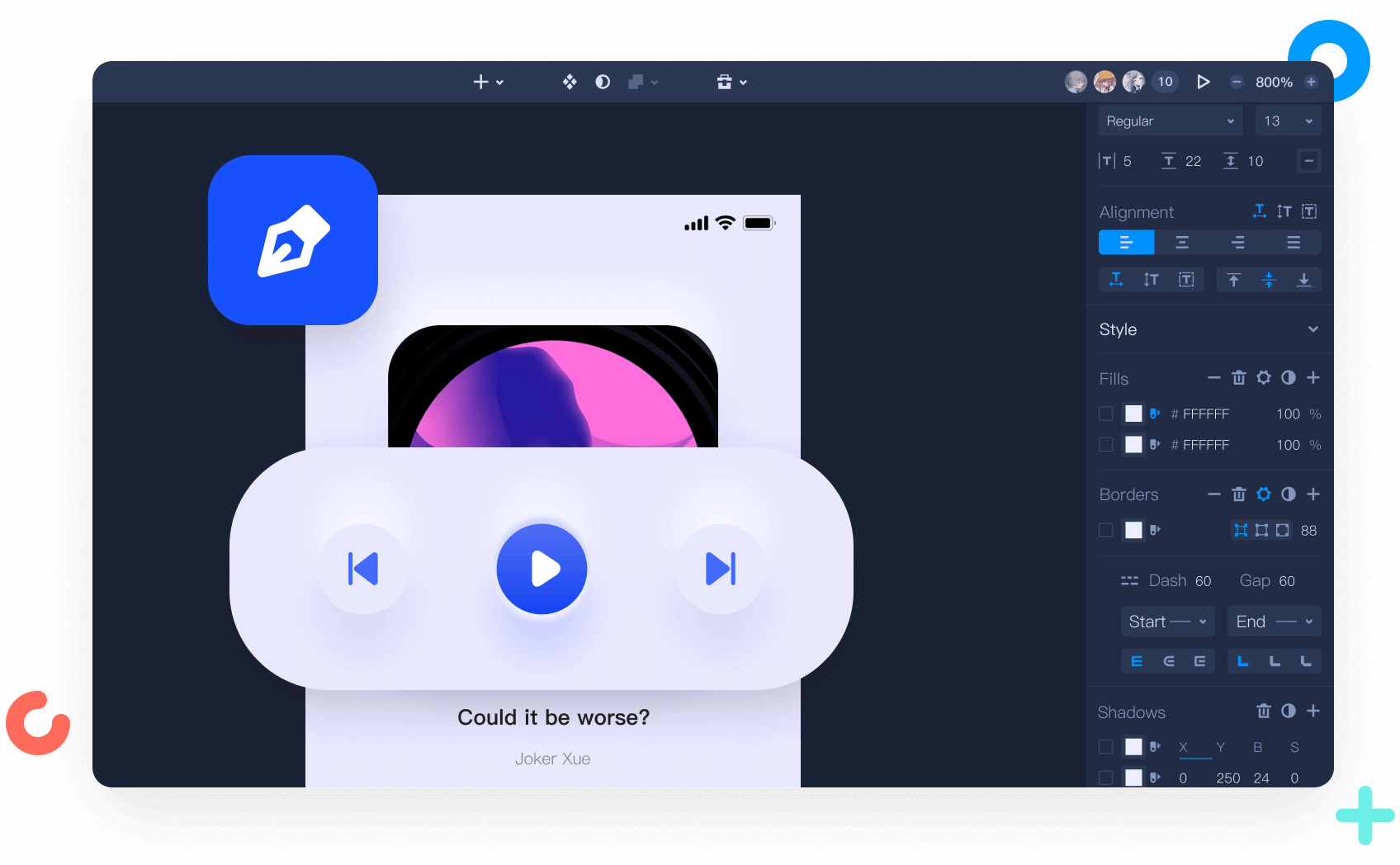Click the Shadows trash icon
This screenshot has height=865, width=1400.
tap(1263, 711)
